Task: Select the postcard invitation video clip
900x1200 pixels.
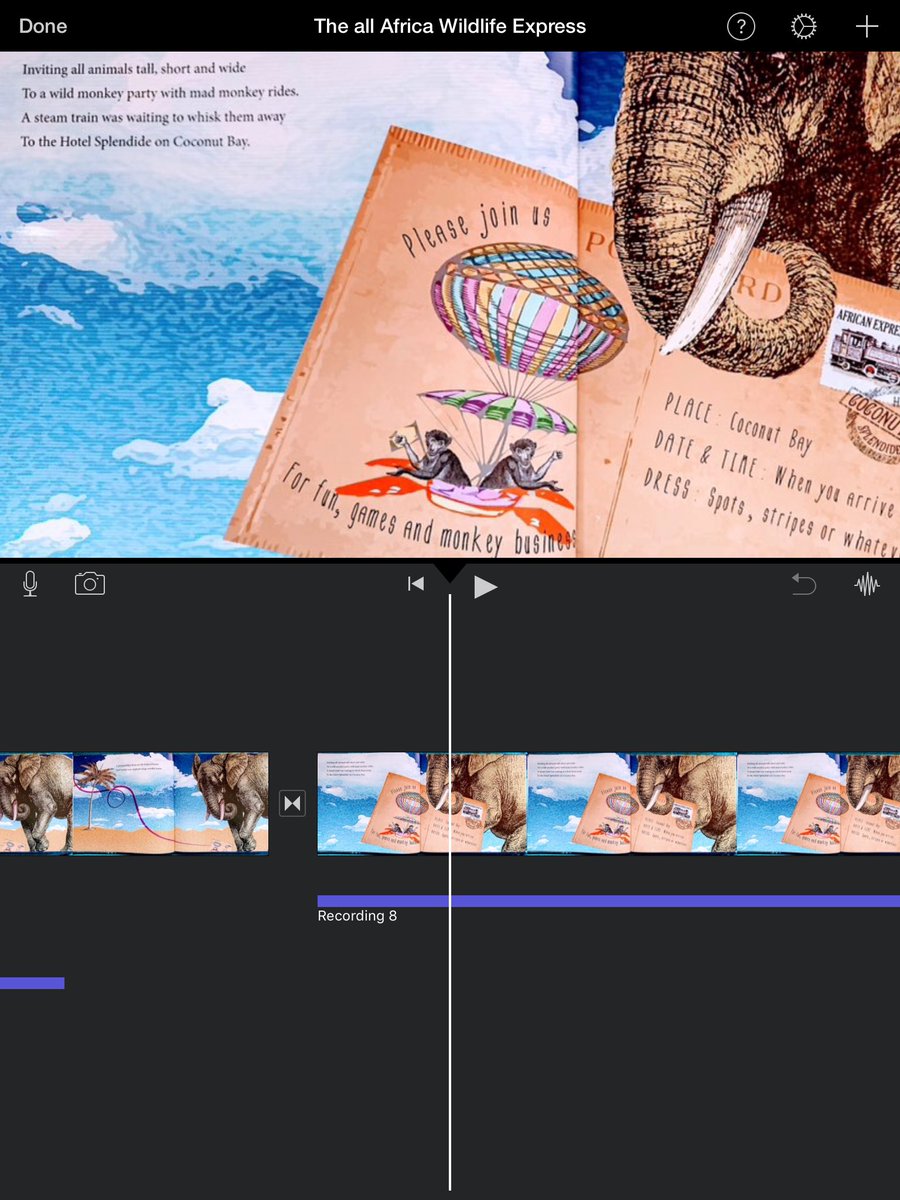Action: [608, 803]
